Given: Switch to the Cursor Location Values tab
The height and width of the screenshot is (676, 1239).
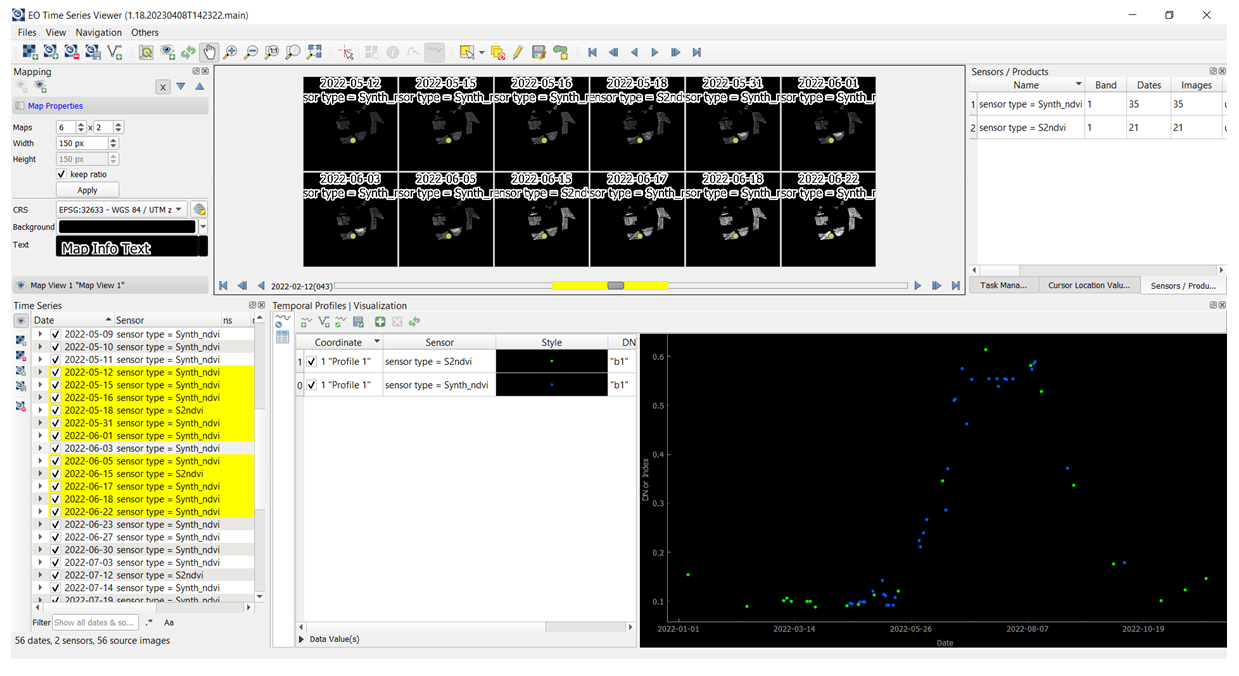Looking at the screenshot, I should pos(1089,285).
